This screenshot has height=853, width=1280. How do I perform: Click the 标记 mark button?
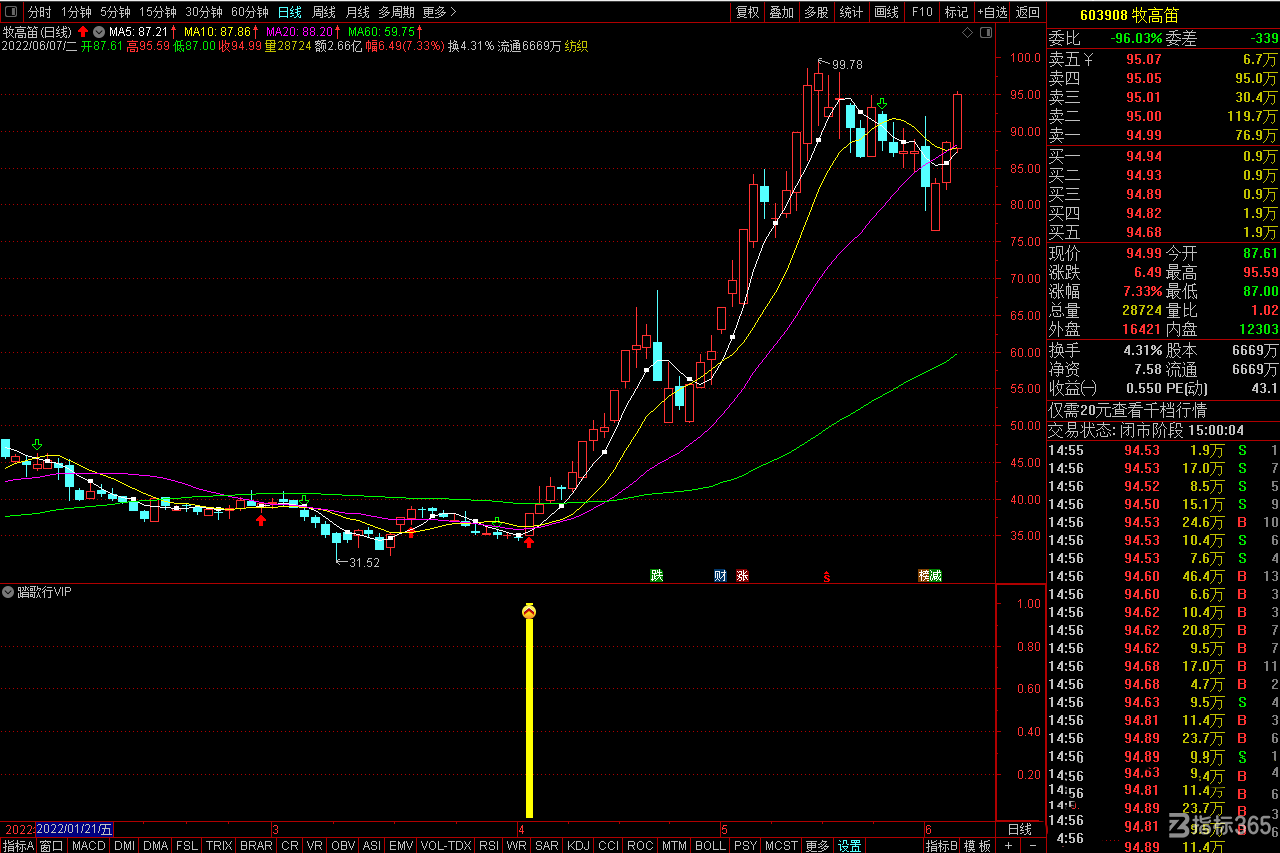[956, 12]
